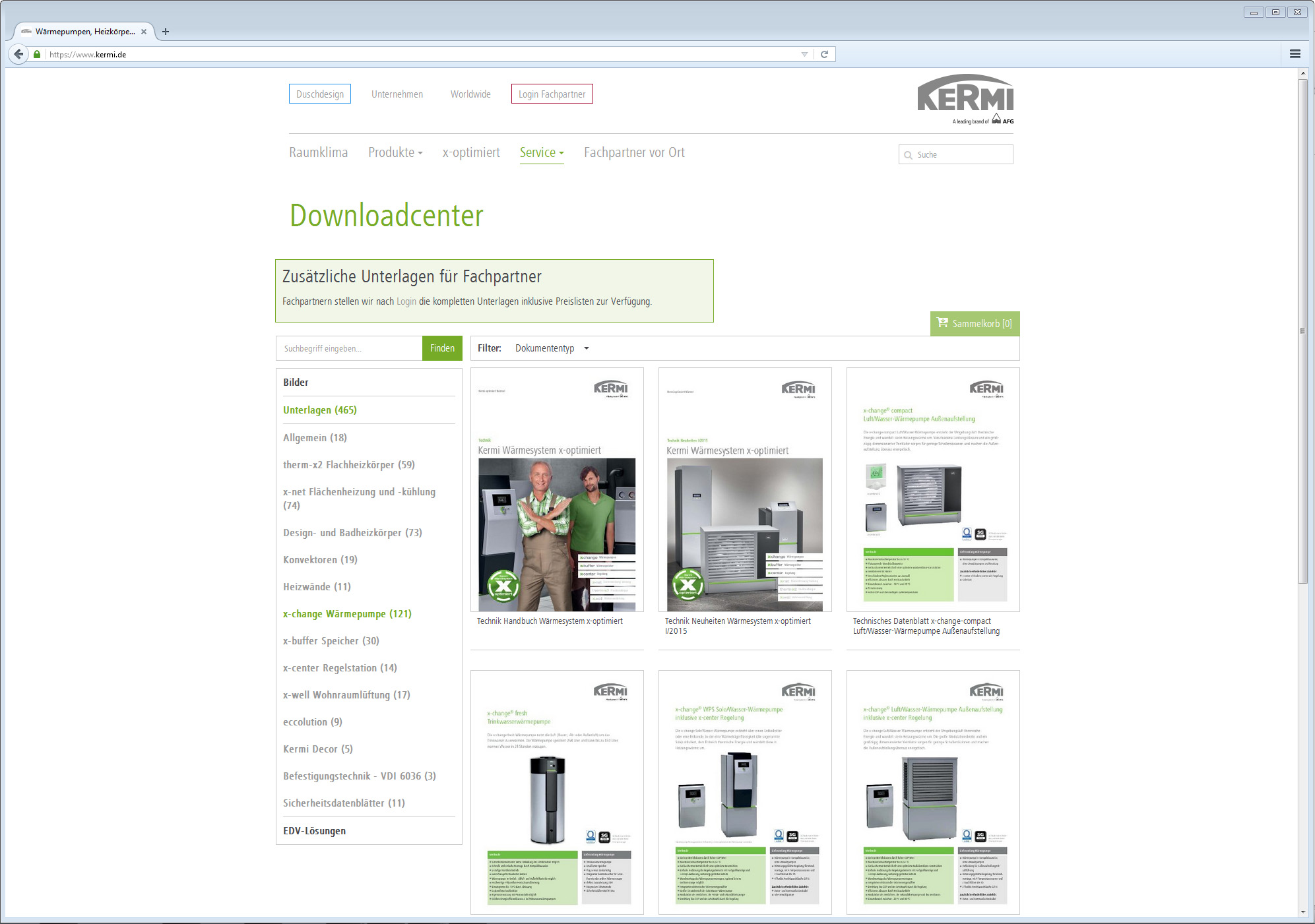This screenshot has height=924, width=1315.
Task: Click the Suchbegriff eingeben search field
Action: point(349,348)
